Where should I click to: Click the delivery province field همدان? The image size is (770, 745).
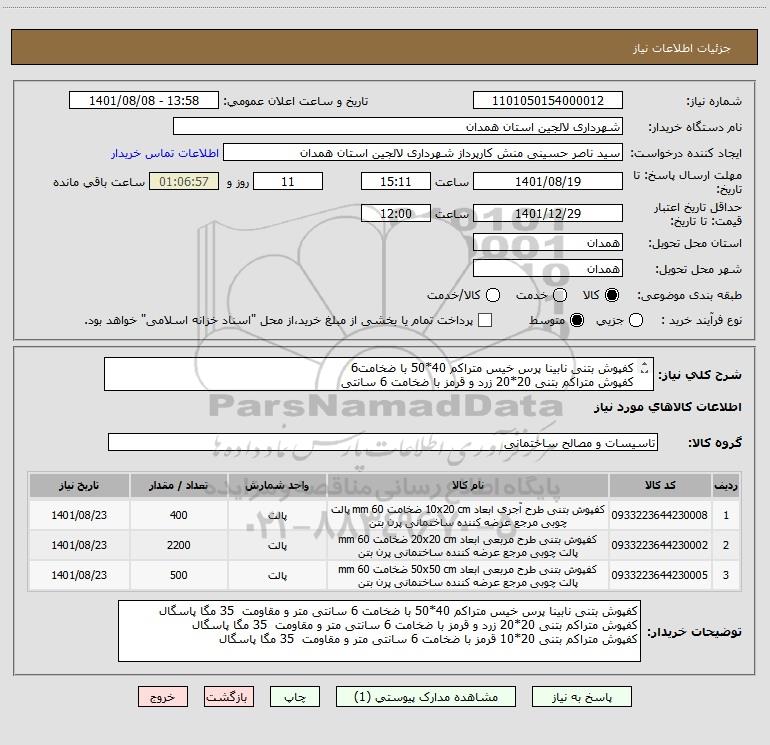(548, 243)
